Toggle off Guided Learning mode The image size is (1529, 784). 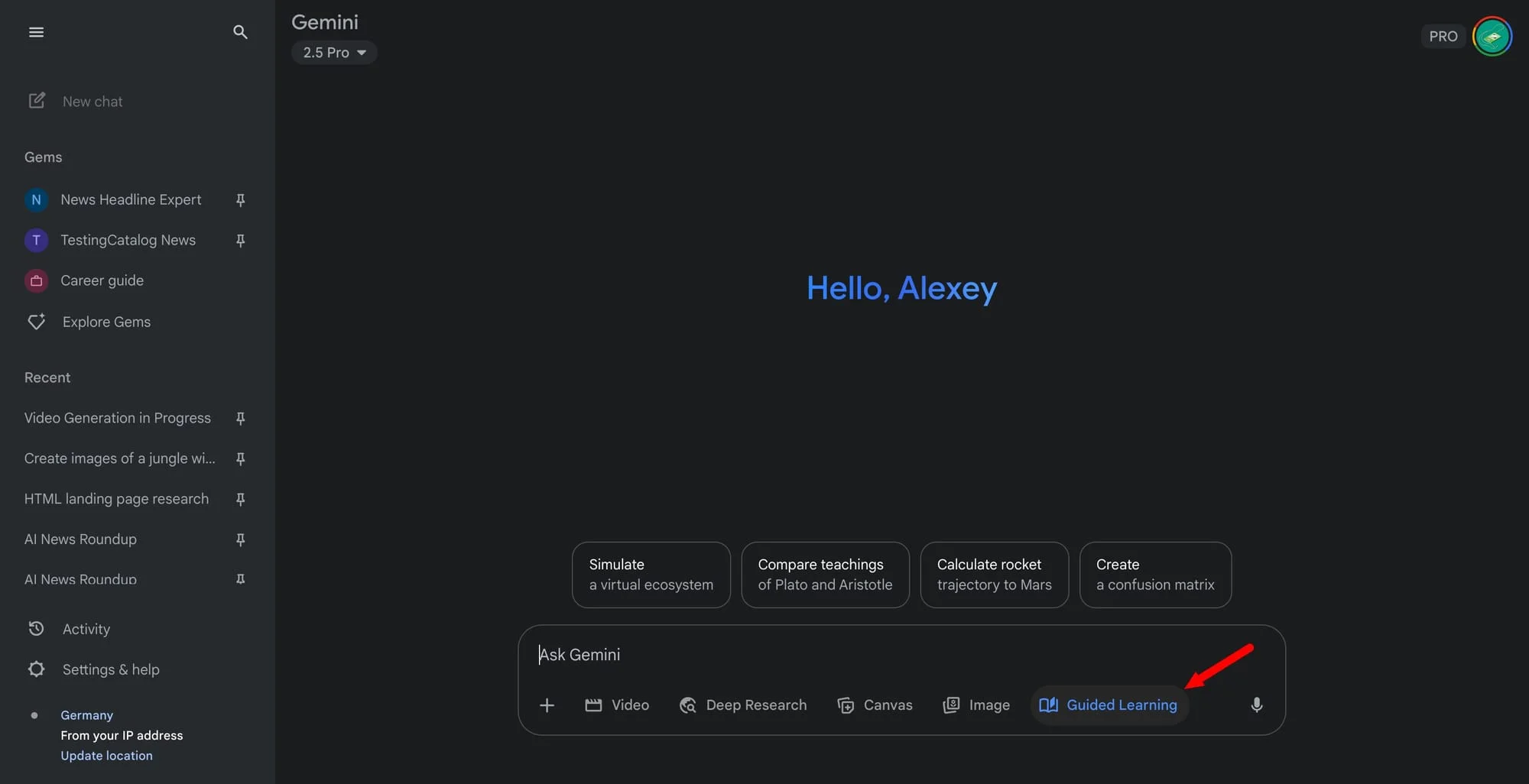click(x=1109, y=705)
